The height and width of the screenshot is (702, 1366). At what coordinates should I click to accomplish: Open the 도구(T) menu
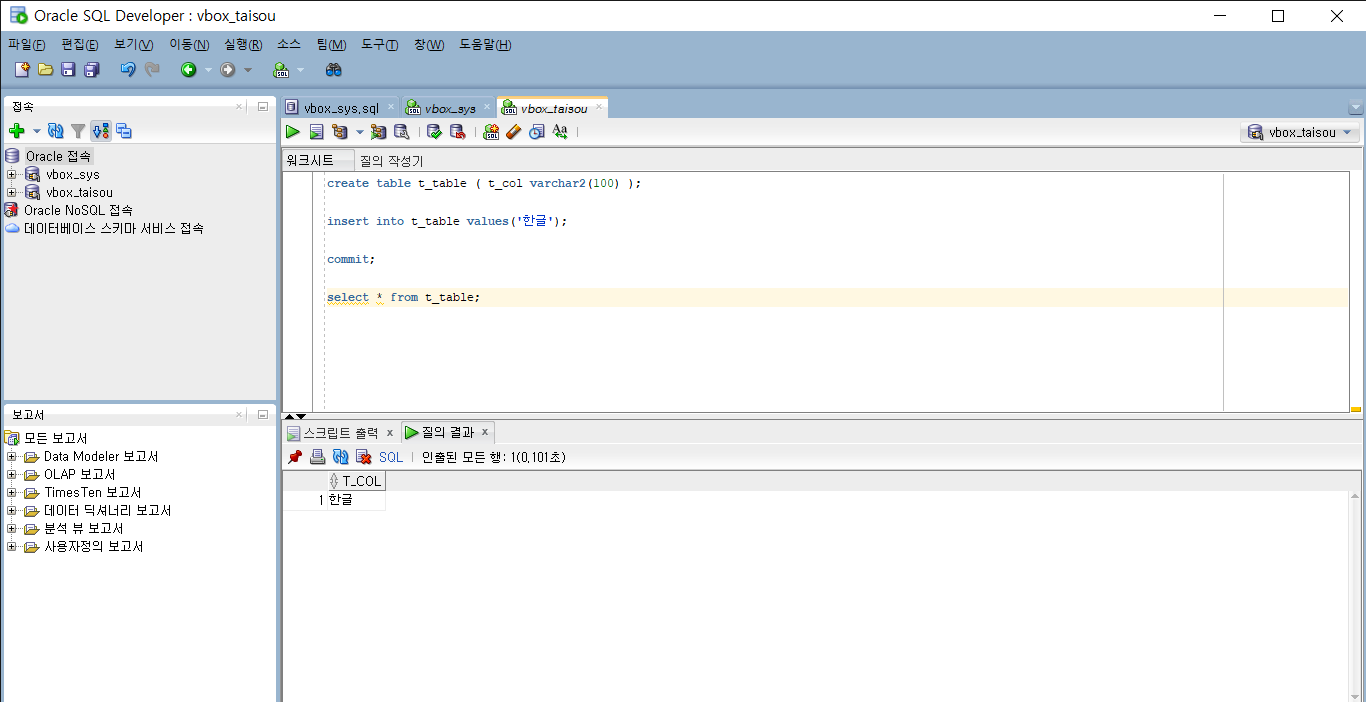[x=380, y=45]
